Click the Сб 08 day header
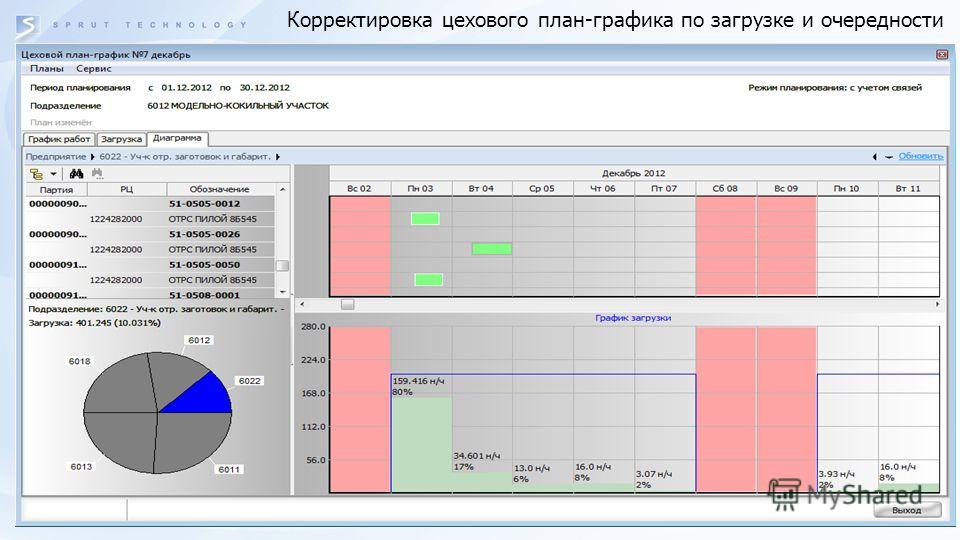 tap(725, 189)
